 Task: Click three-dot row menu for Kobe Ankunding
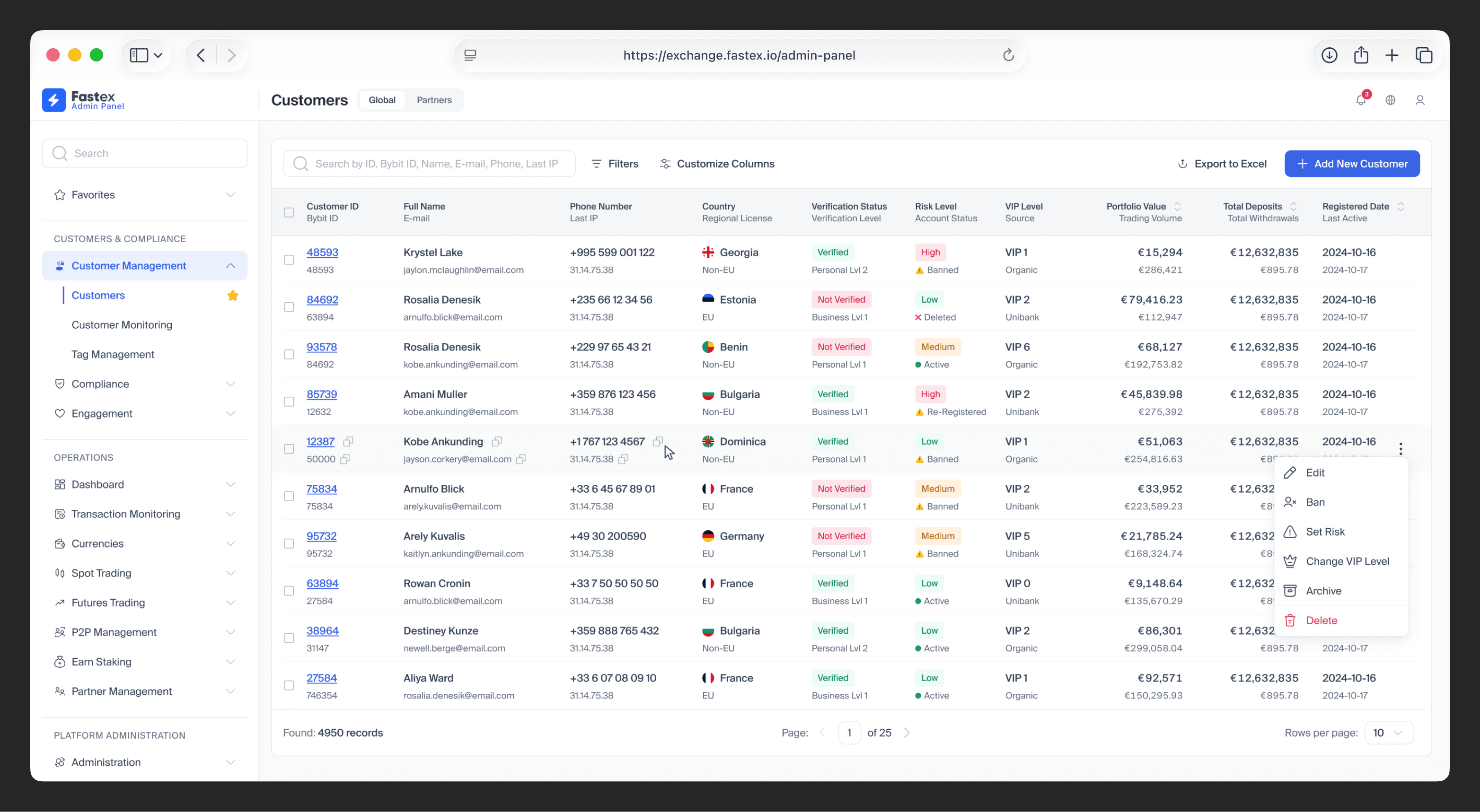click(x=1401, y=448)
